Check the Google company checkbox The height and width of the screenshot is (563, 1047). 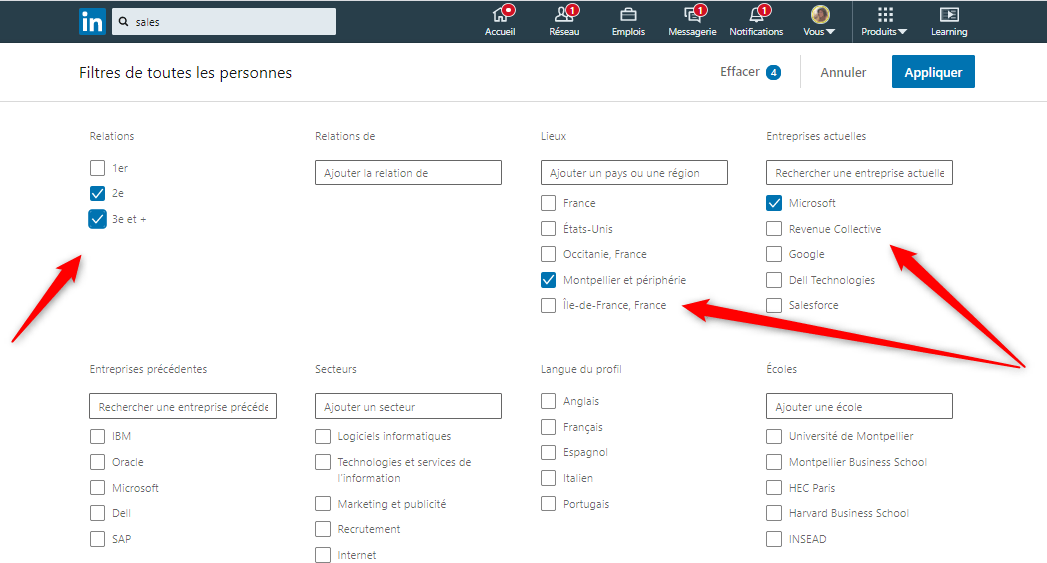[774, 254]
